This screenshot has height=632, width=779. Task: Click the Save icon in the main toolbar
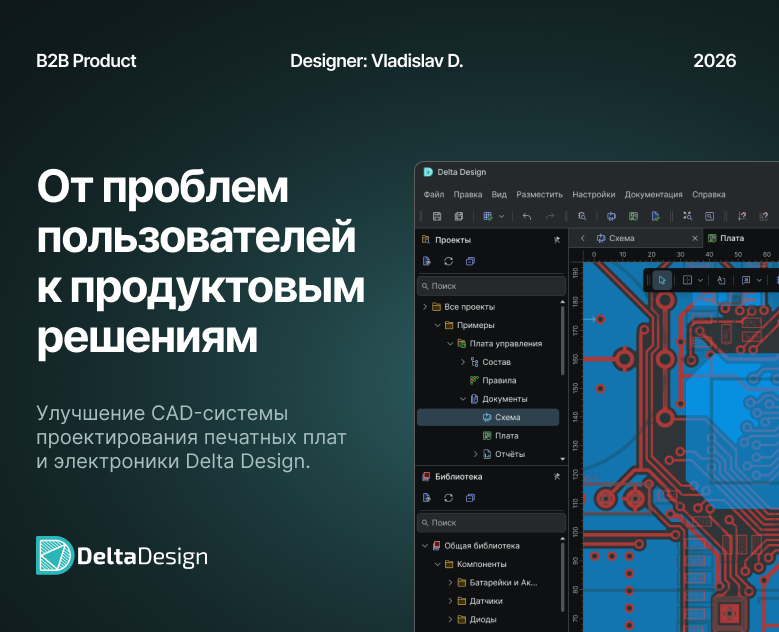coord(437,216)
